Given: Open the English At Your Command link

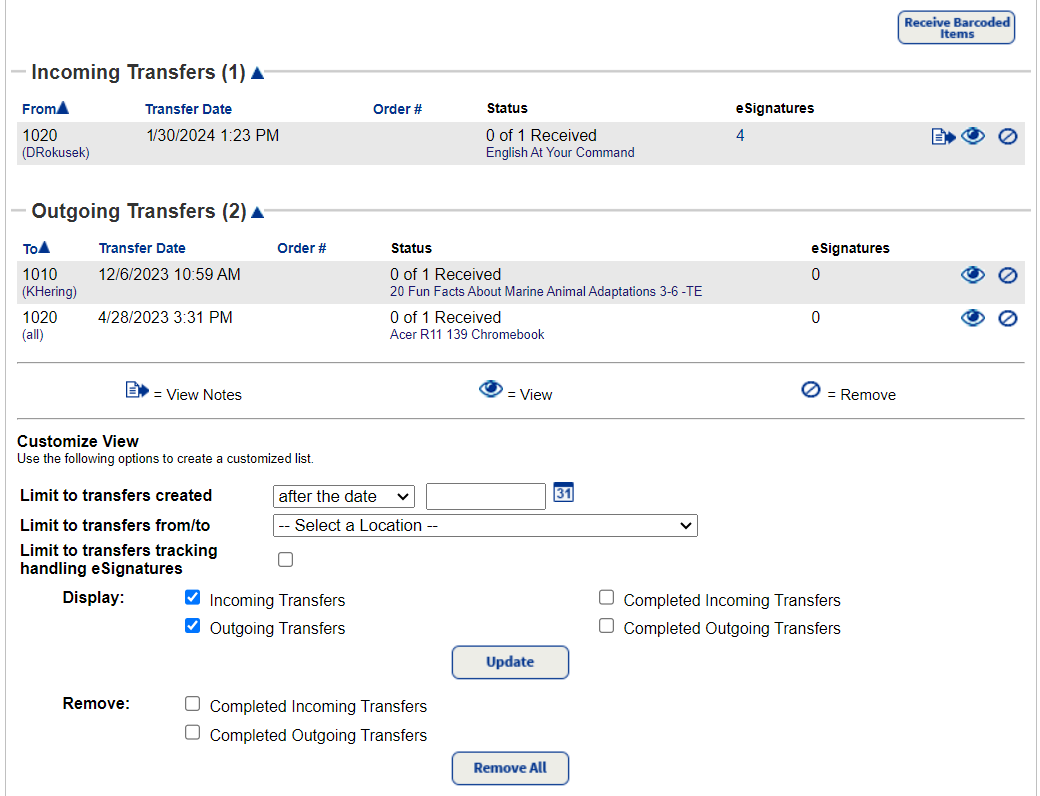Looking at the screenshot, I should click(x=559, y=153).
